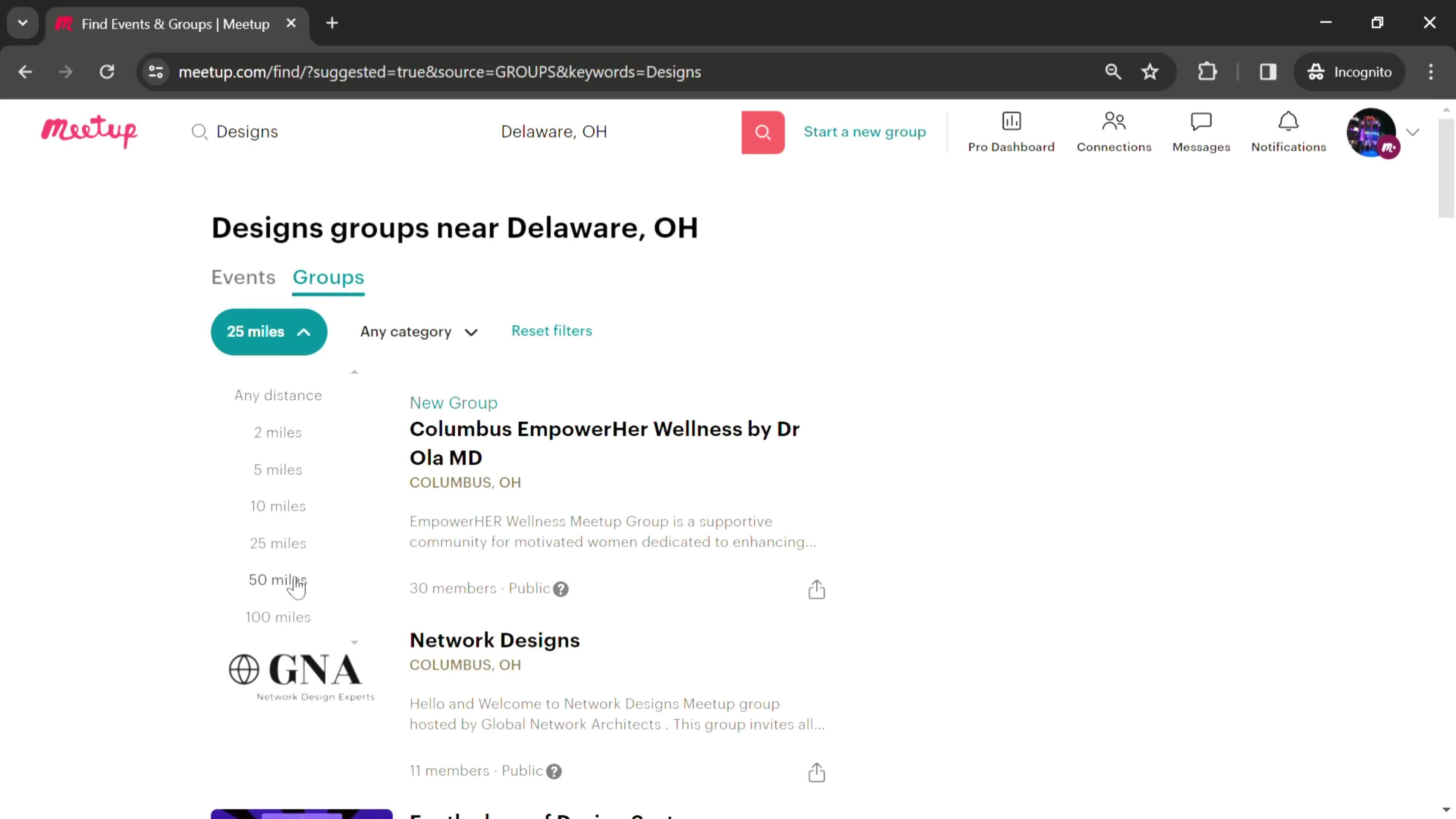
Task: Reload the page
Action: 107,72
